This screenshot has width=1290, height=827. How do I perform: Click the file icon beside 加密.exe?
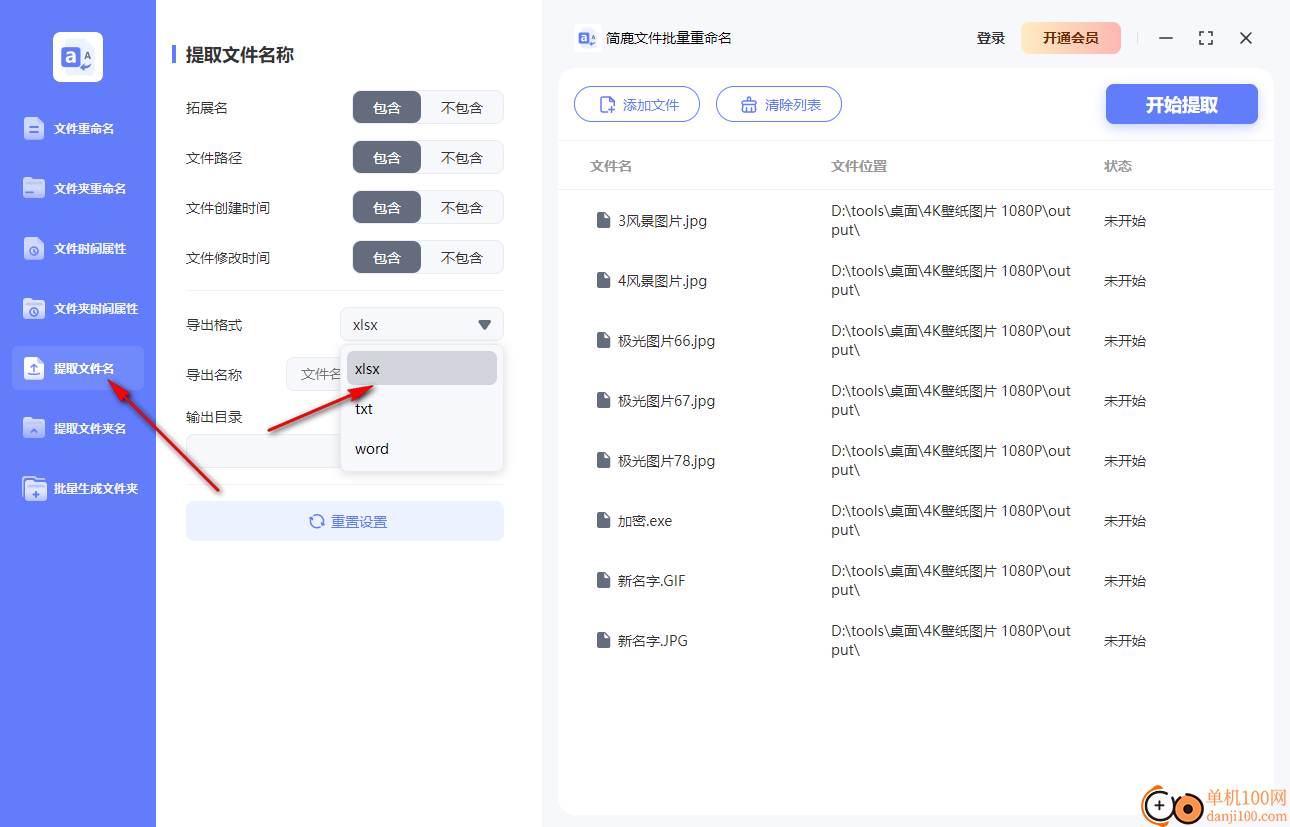[x=603, y=520]
